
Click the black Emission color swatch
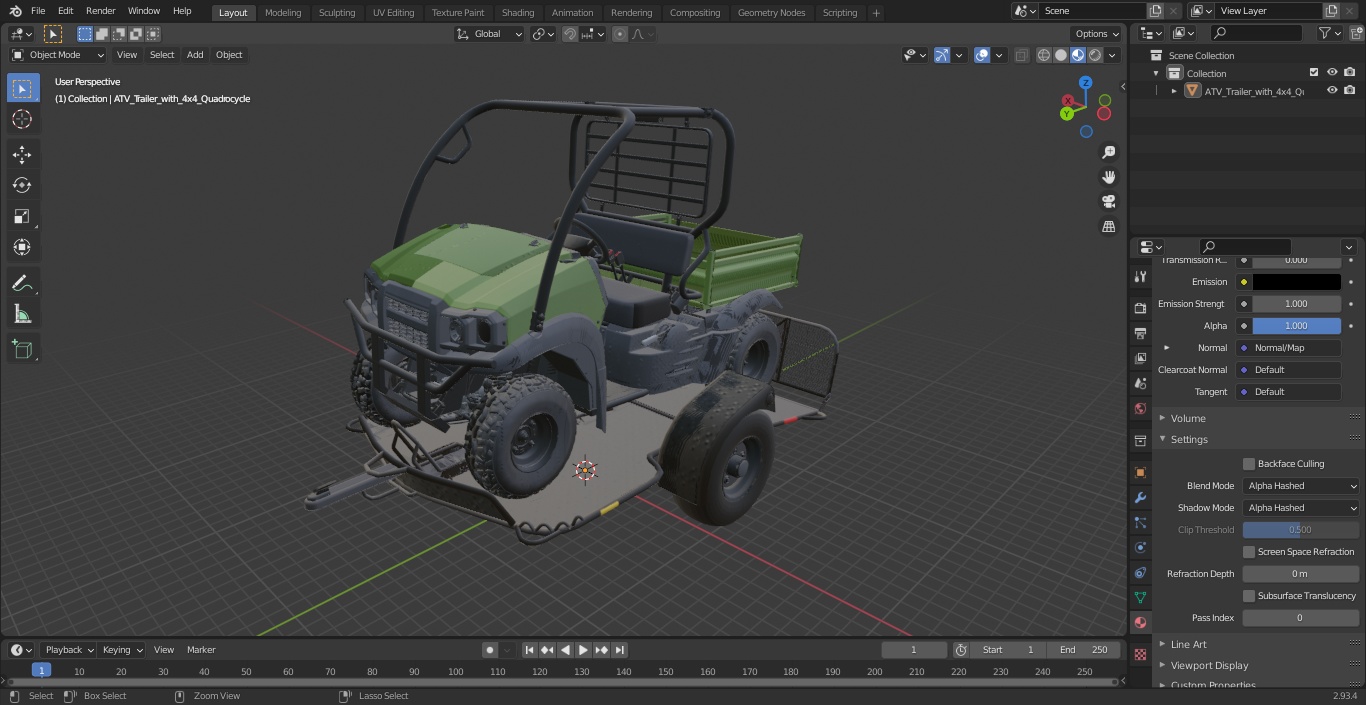(x=1296, y=282)
